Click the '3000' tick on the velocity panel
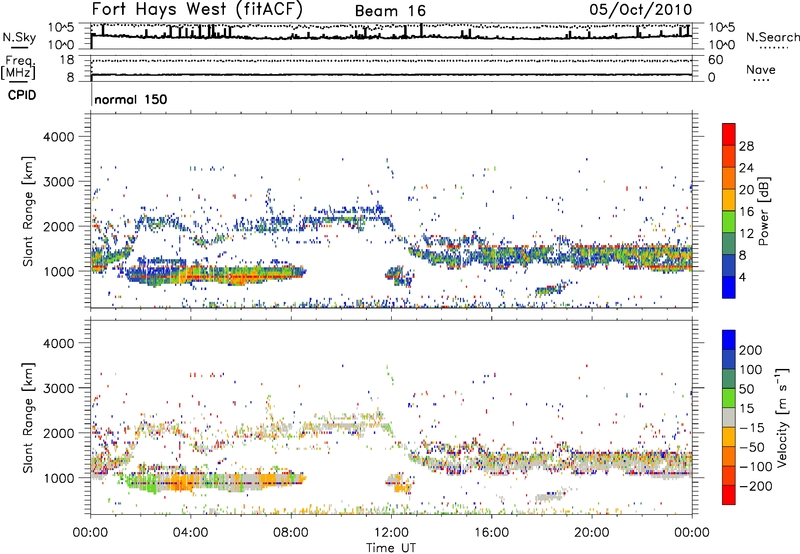Viewport: 800px width, 554px height. coord(59,388)
